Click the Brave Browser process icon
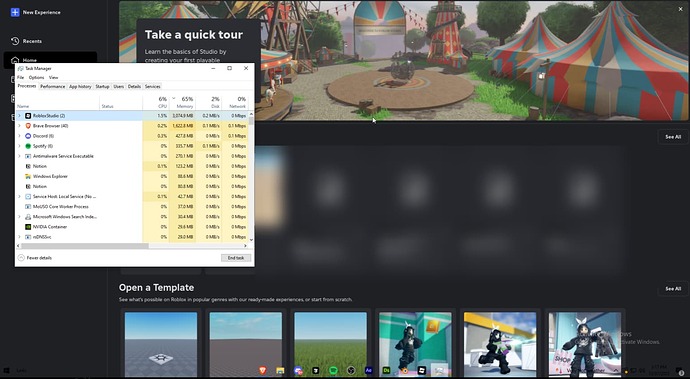The image size is (690, 379). 28,126
